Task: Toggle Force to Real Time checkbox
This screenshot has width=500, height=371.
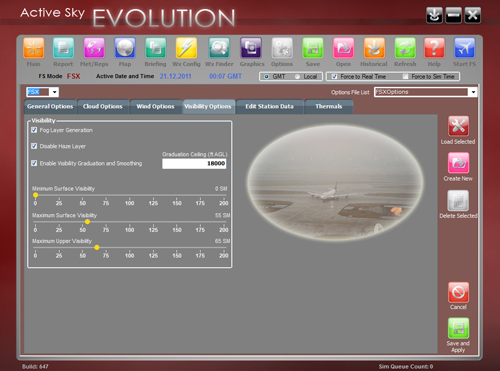Action: pyautogui.click(x=334, y=77)
